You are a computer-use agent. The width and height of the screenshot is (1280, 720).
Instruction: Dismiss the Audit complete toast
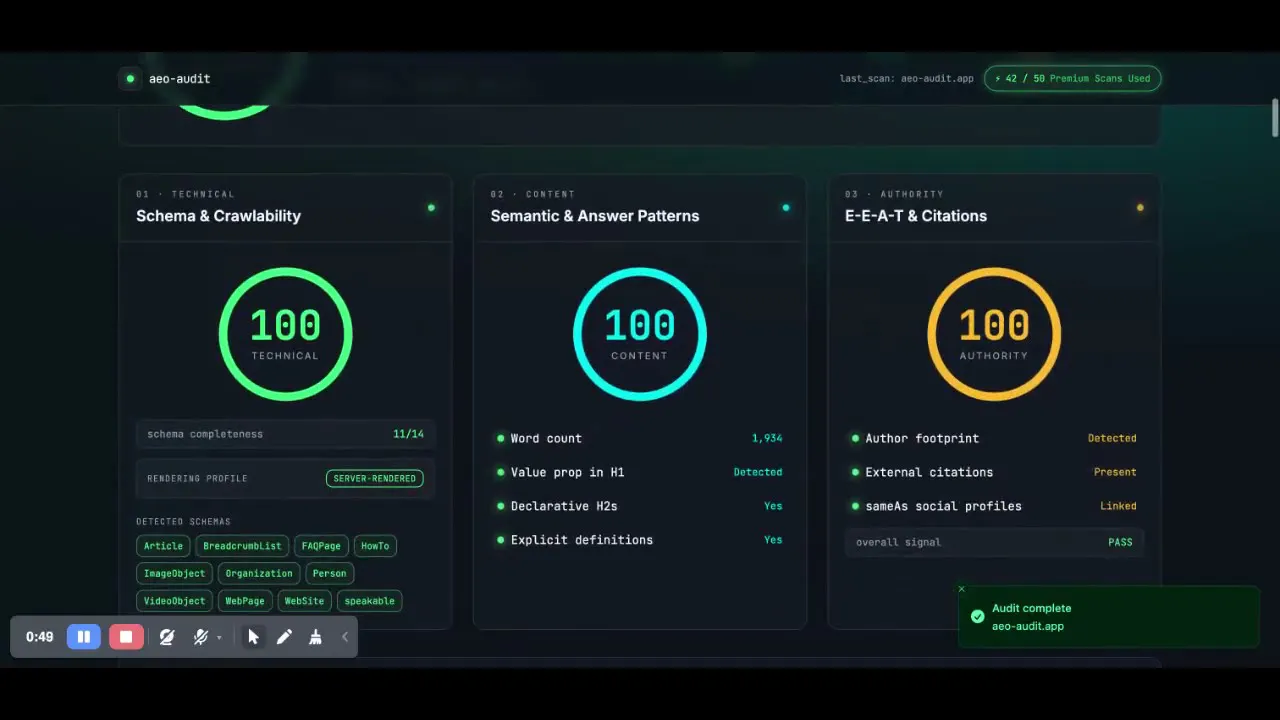962,589
